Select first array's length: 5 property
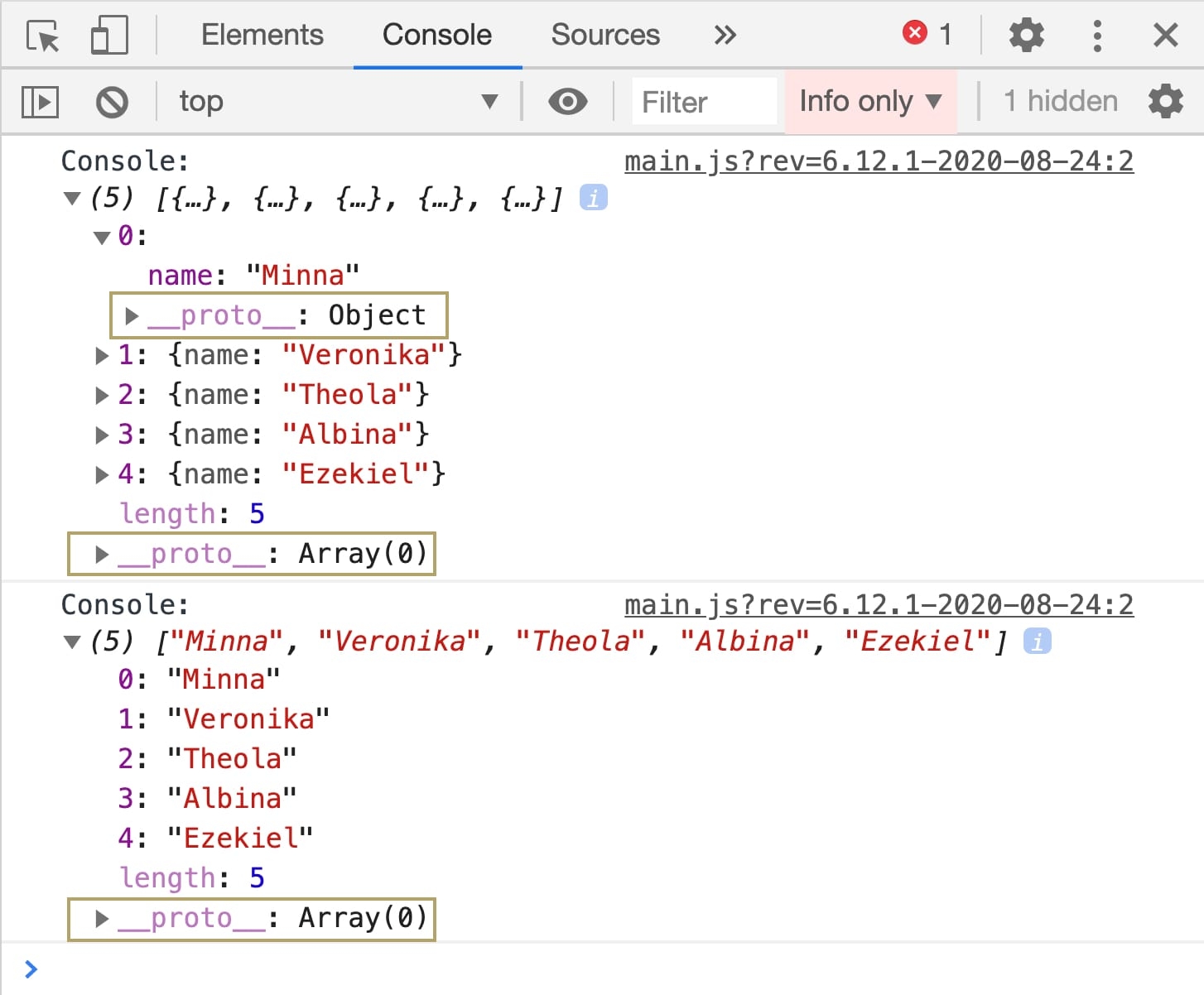The height and width of the screenshot is (995, 1204). click(x=192, y=514)
